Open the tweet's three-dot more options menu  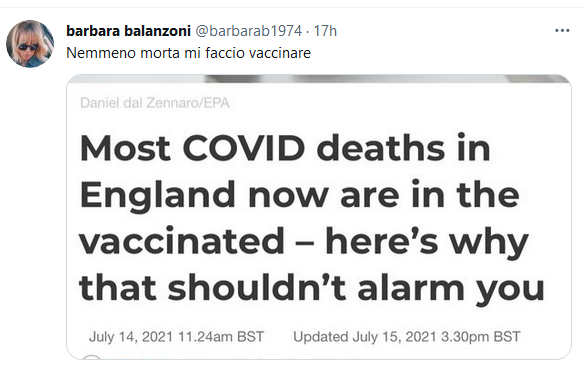click(x=562, y=31)
